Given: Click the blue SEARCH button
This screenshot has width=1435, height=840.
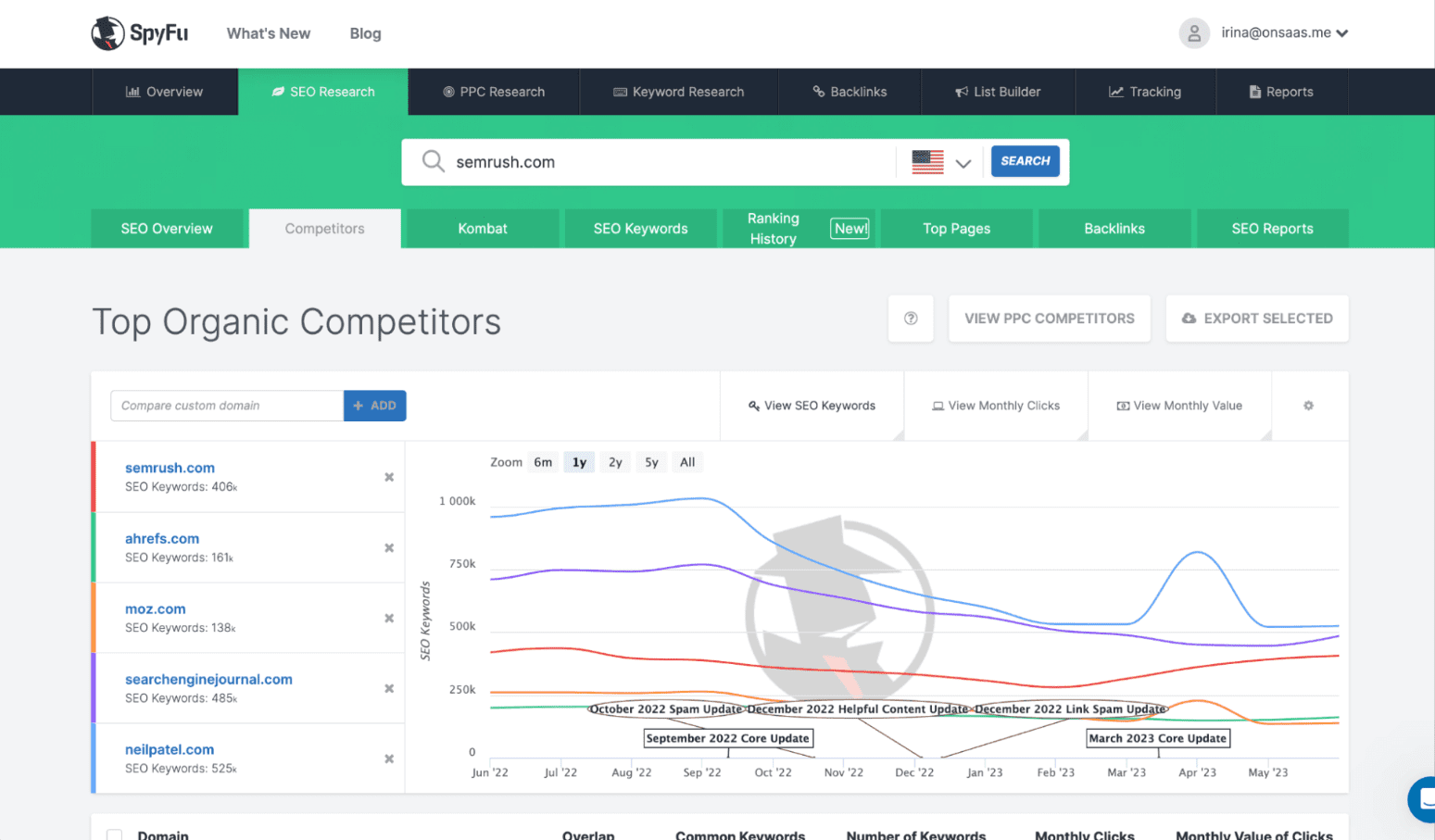Looking at the screenshot, I should point(1025,161).
